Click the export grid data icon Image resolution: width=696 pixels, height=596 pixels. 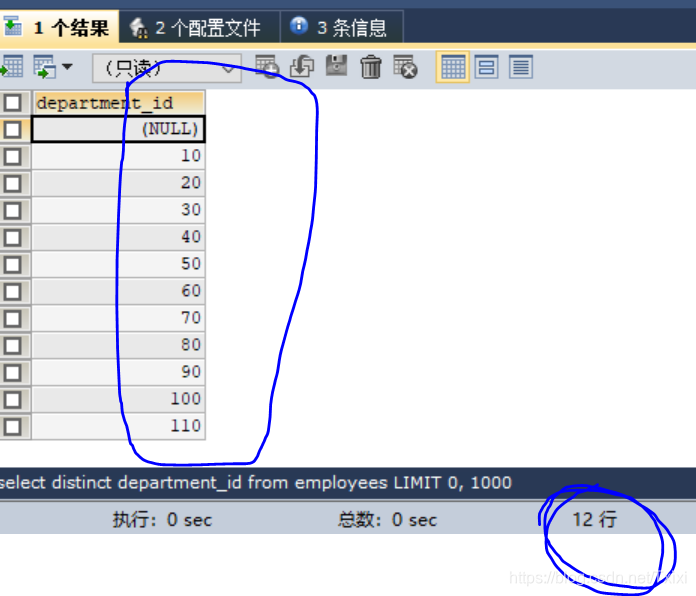point(12,67)
